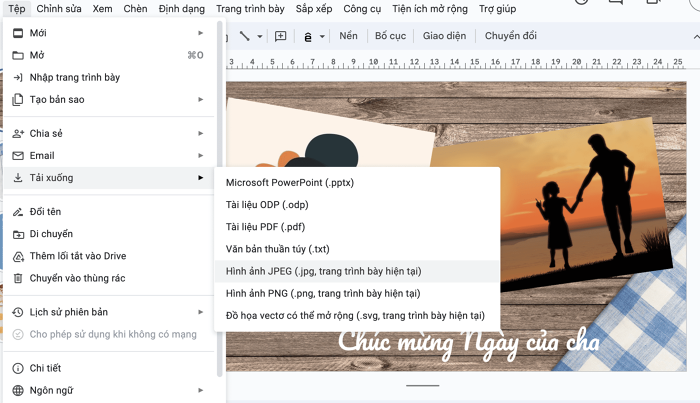Download as Đồ họa vectơ (.svg)
This screenshot has height=403, width=700.
click(x=357, y=316)
